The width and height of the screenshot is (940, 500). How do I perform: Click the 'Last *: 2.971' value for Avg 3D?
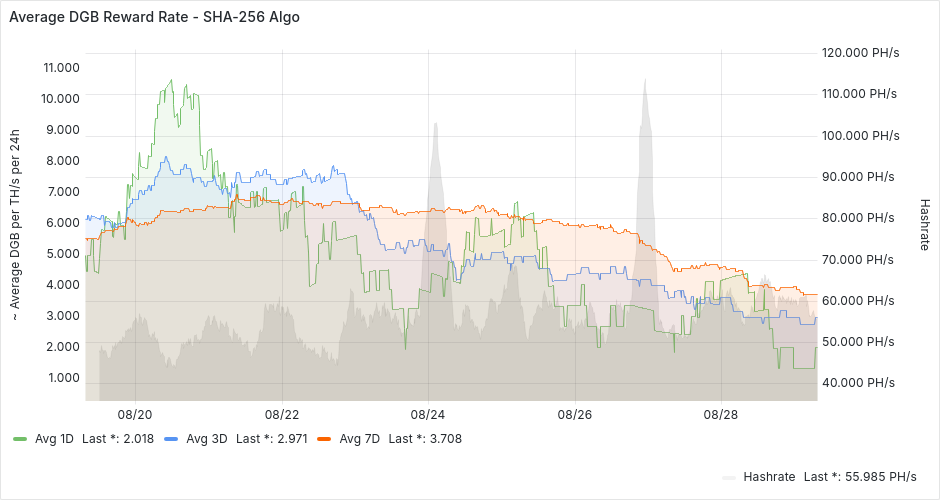click(272, 439)
